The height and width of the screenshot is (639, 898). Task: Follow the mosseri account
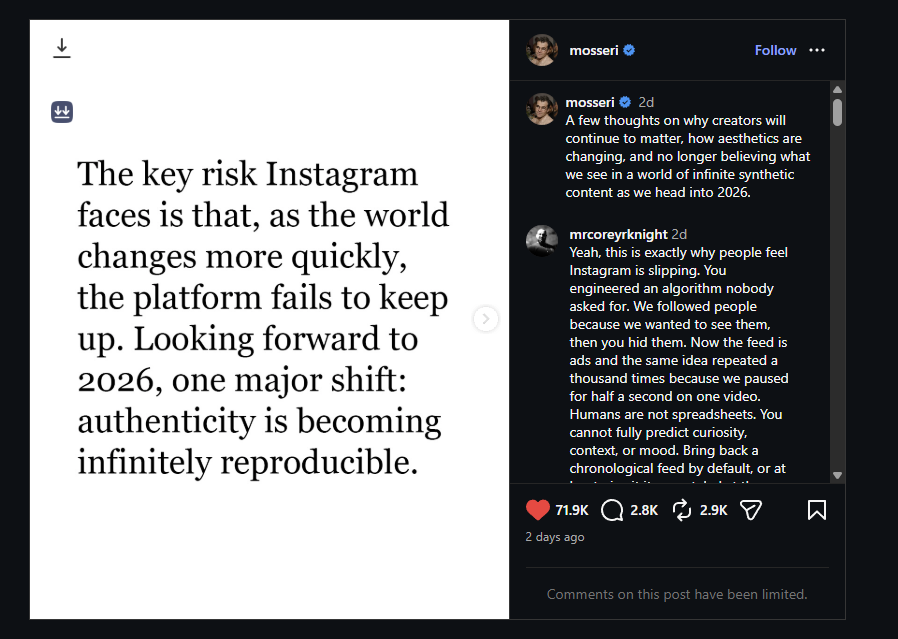click(x=775, y=50)
